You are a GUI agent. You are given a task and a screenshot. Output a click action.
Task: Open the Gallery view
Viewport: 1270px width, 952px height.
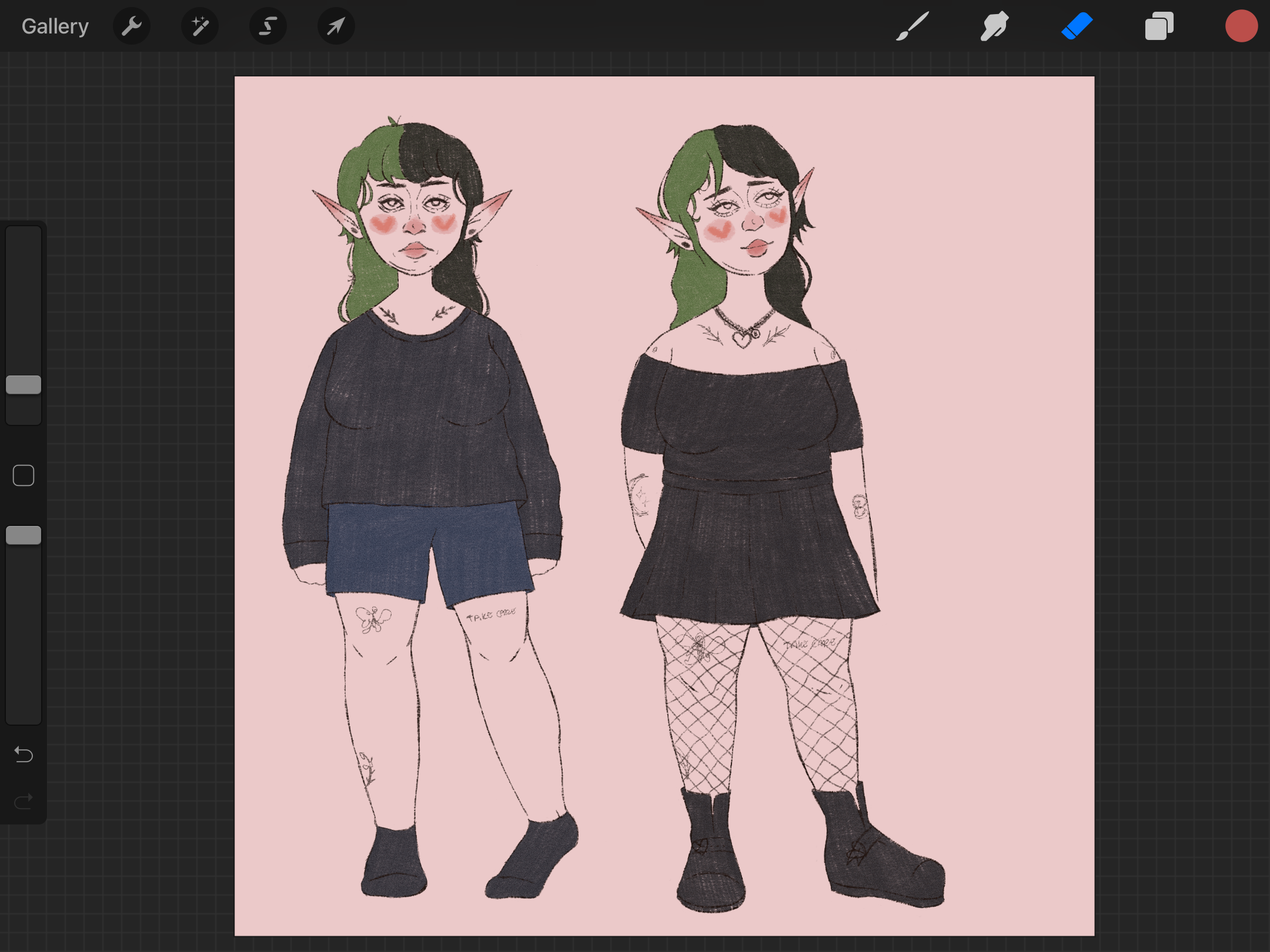coord(55,26)
